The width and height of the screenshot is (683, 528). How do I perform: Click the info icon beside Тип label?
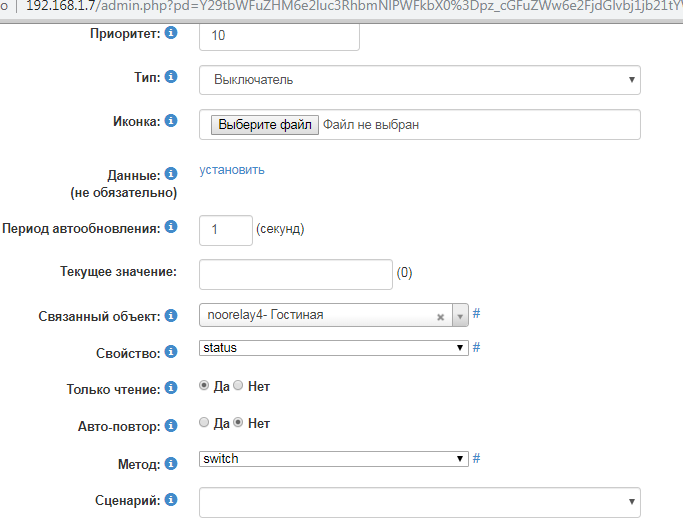tap(171, 77)
